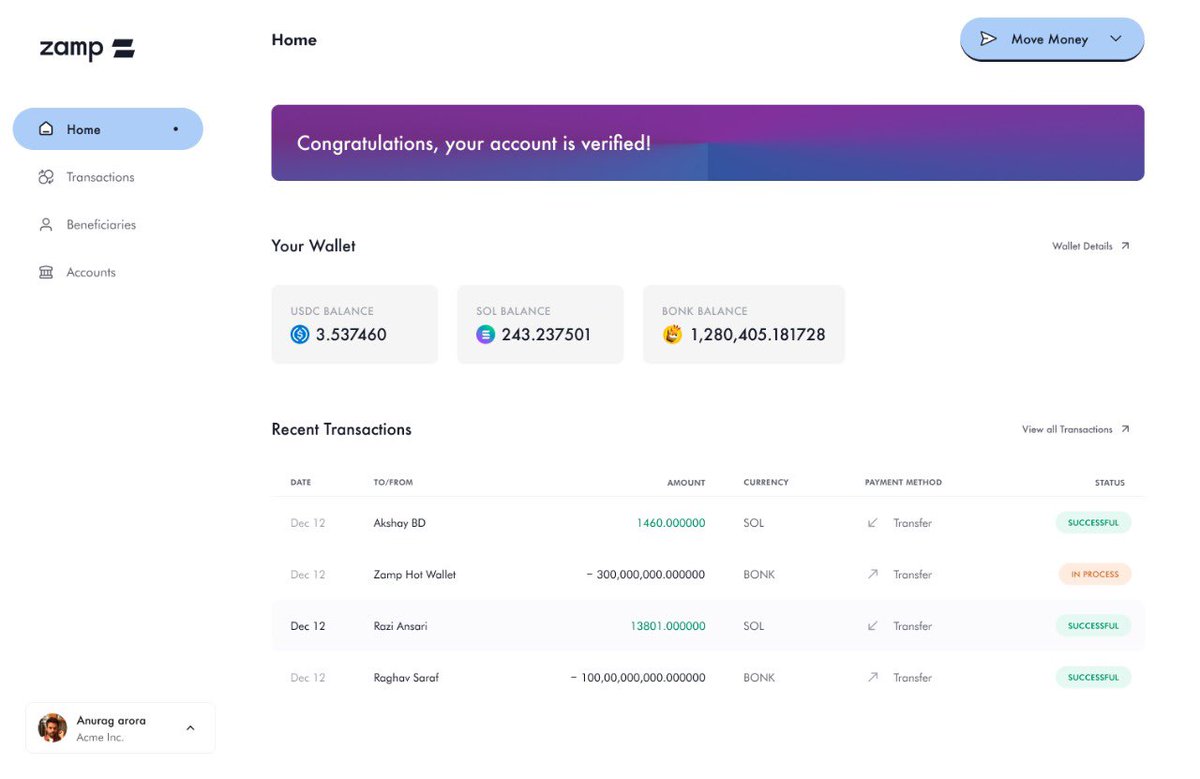Click the arrow icon beside Wallet Details
This screenshot has width=1200, height=779.
tap(1125, 246)
